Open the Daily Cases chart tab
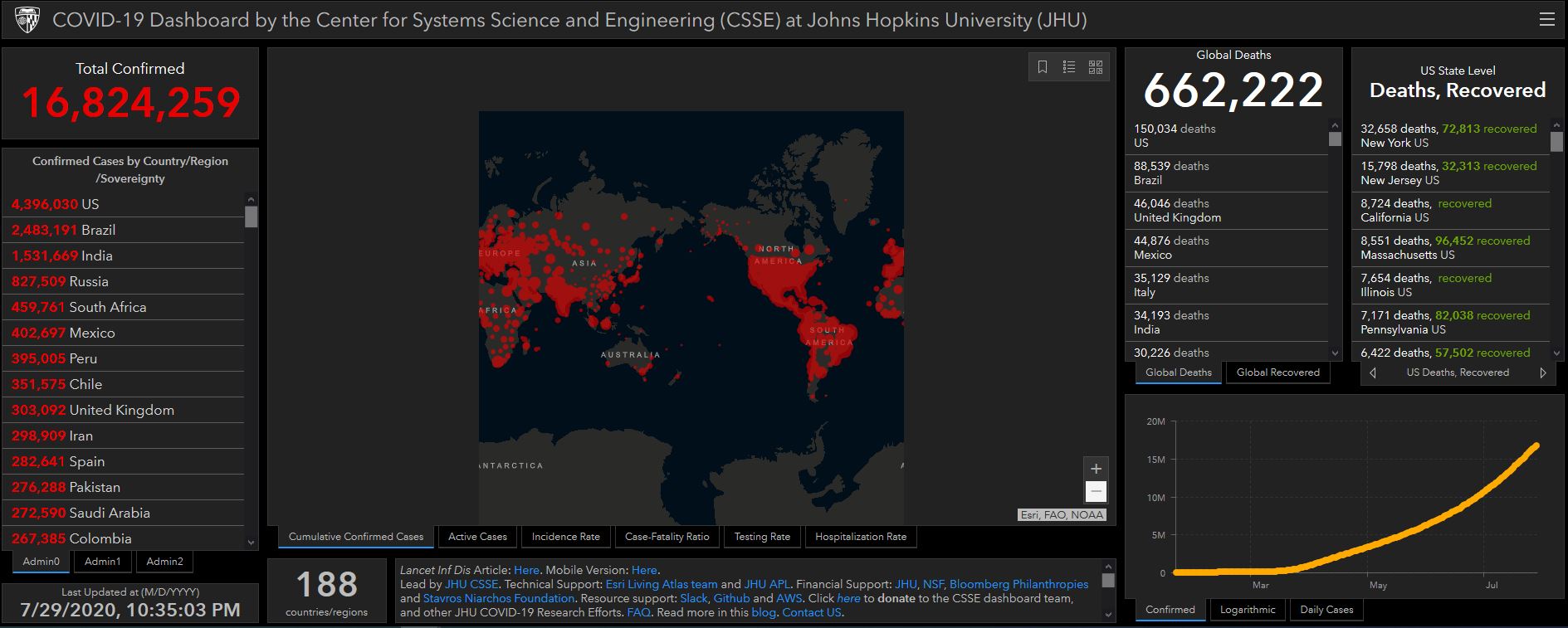The height and width of the screenshot is (628, 1568). tap(1326, 610)
